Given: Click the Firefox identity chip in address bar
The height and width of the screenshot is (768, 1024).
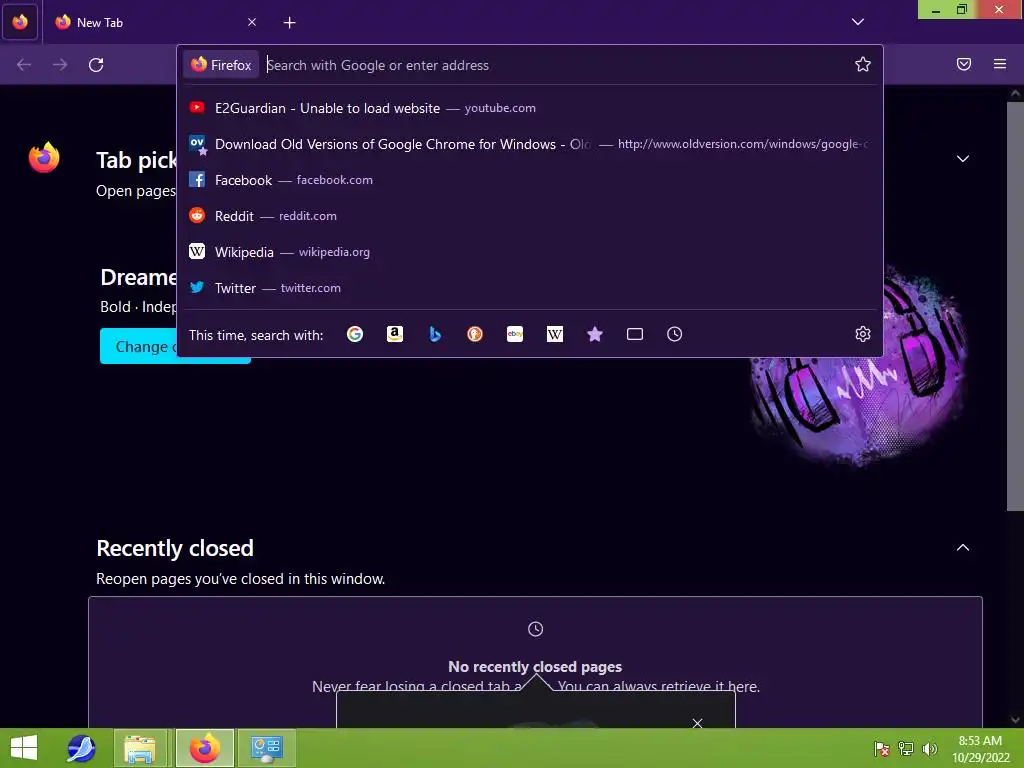Looking at the screenshot, I should point(221,65).
